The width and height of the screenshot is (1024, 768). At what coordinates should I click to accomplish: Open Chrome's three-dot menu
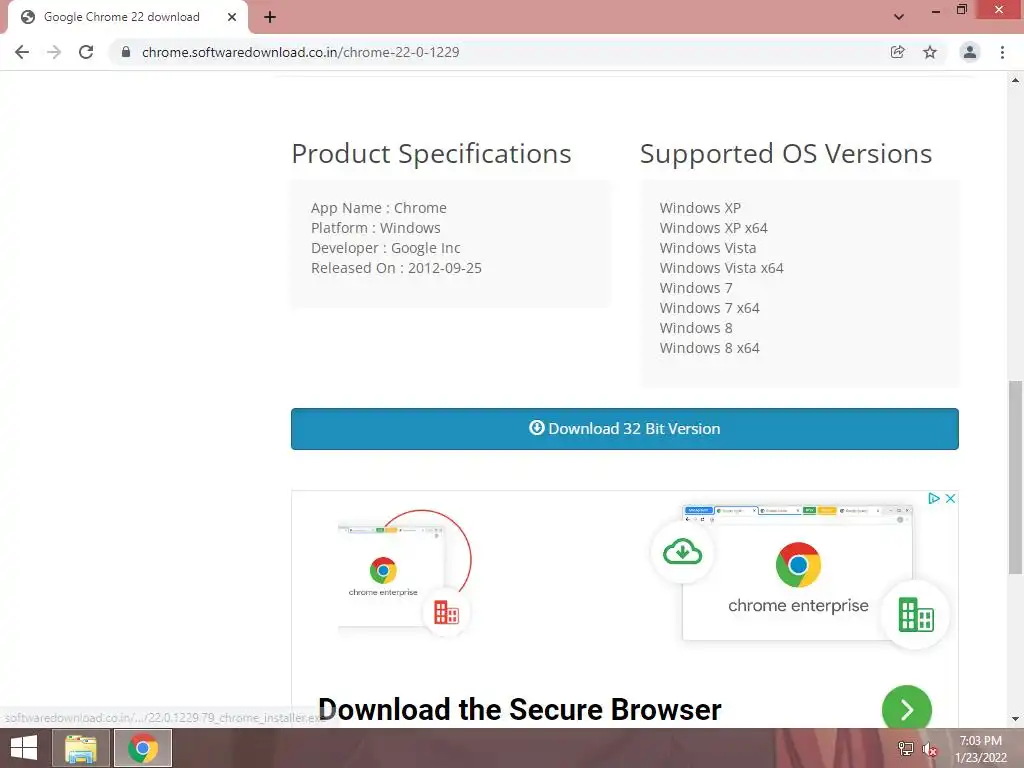point(1002,52)
